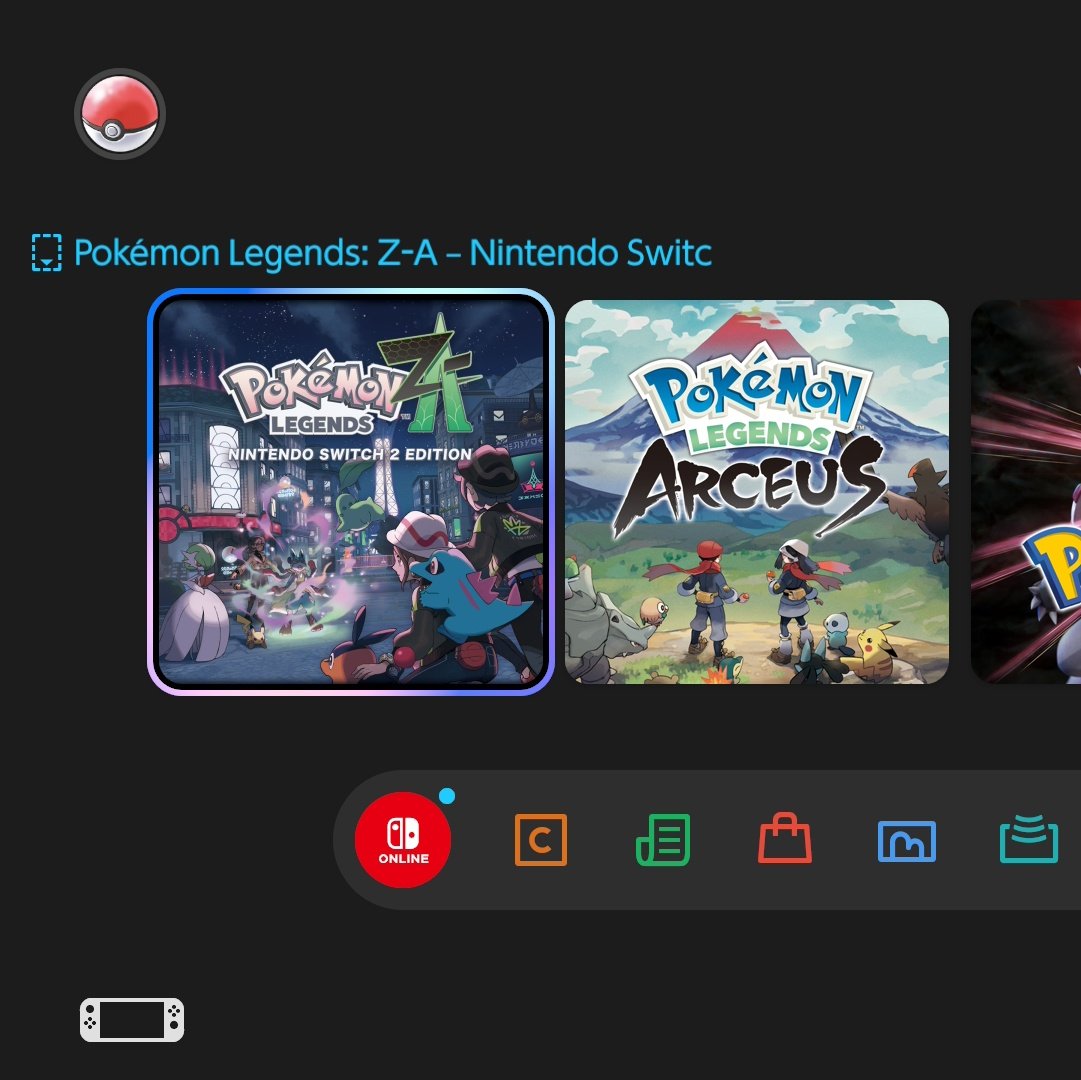This screenshot has height=1080, width=1081.
Task: Open the teal GameShare icon
Action: point(1029,839)
